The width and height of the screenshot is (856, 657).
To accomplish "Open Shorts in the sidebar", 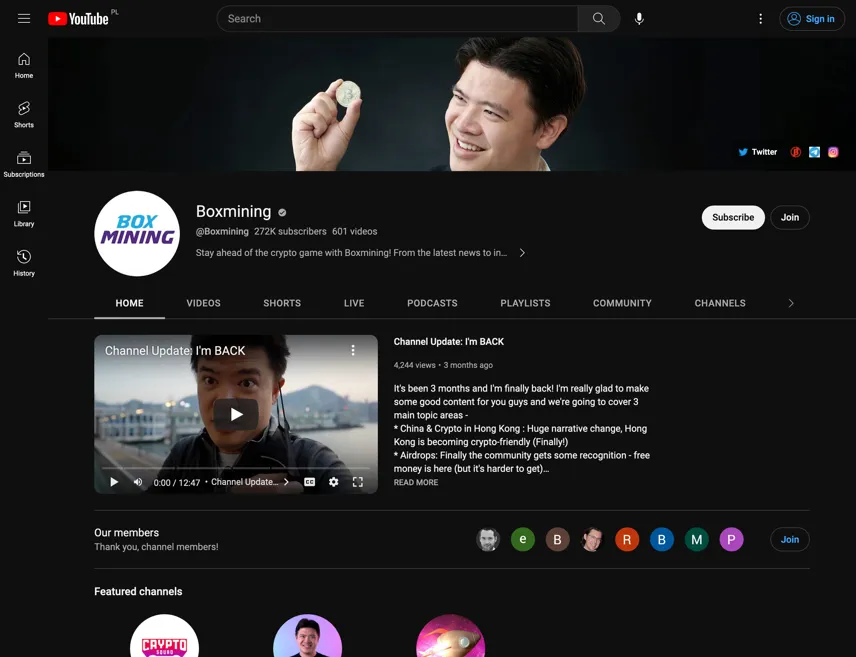I will 24,115.
